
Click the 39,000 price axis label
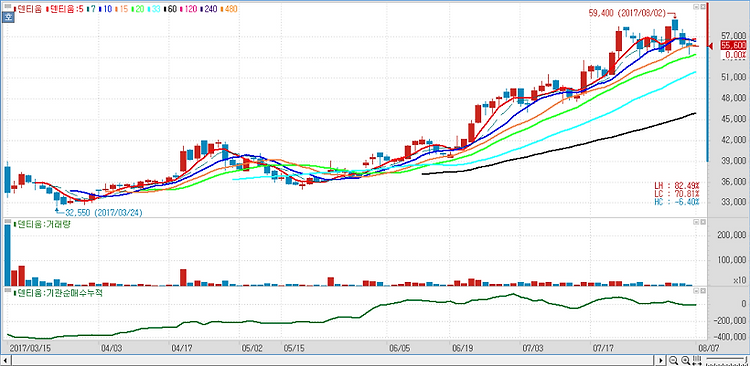click(x=733, y=161)
